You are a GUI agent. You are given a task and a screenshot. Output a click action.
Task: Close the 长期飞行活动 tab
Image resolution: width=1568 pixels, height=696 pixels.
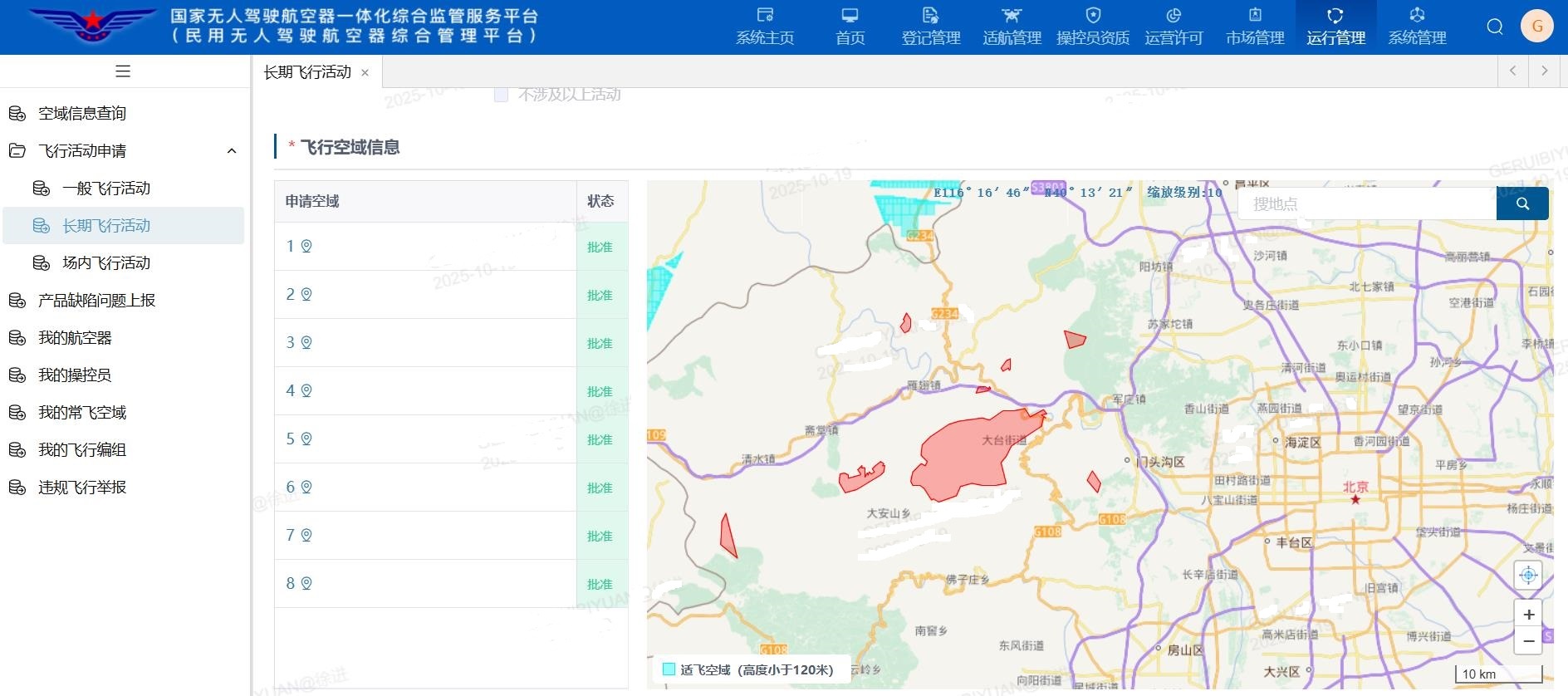click(x=365, y=73)
